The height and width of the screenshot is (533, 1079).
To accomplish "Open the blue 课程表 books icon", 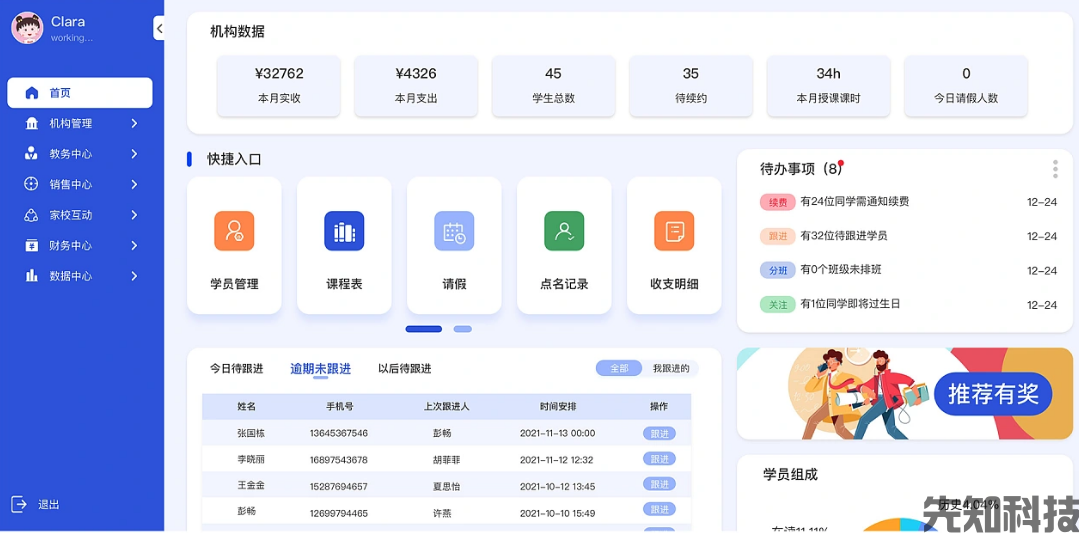I will coord(344,230).
